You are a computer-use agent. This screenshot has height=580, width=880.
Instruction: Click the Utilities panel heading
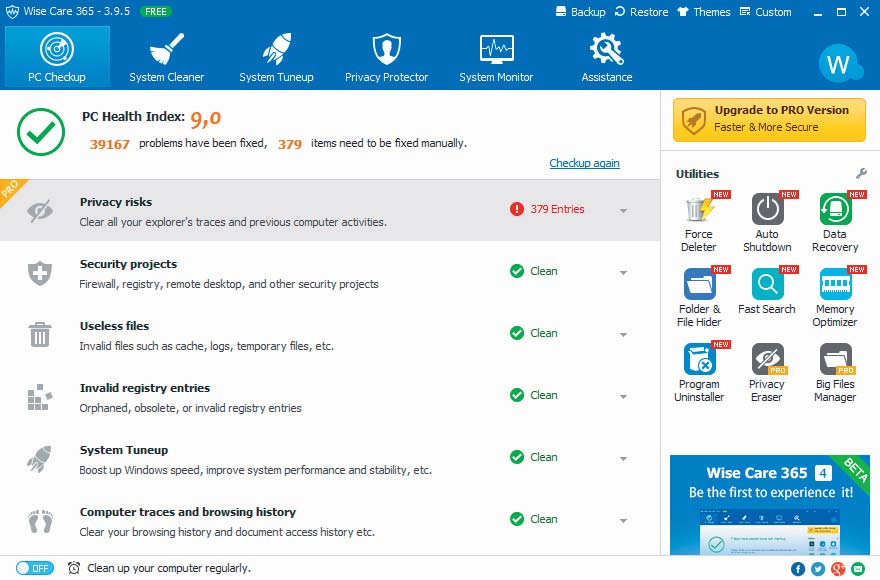click(697, 174)
